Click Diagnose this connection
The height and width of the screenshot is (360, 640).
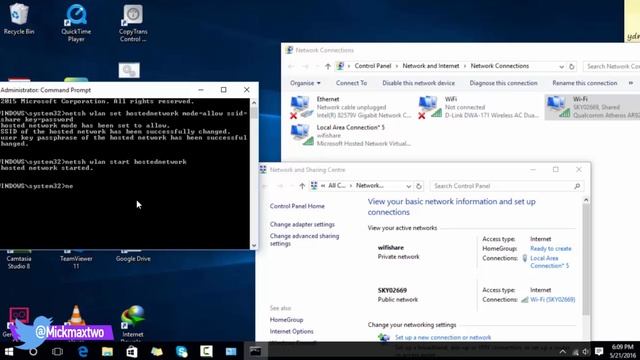click(x=503, y=83)
